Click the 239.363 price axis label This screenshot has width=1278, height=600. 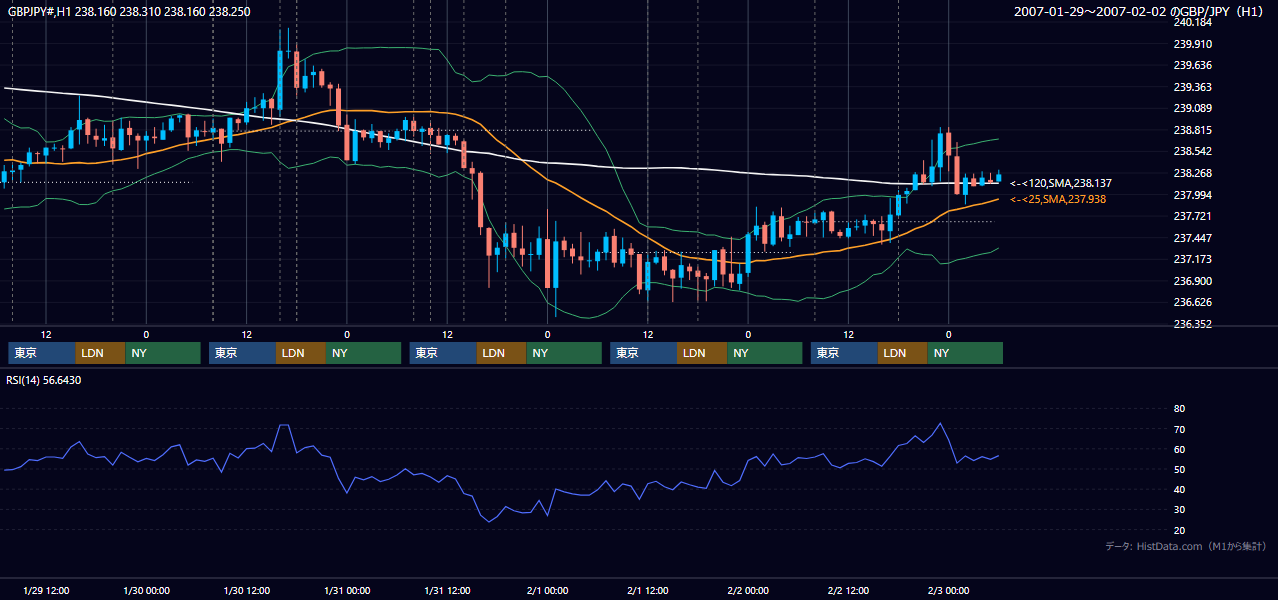pyautogui.click(x=1192, y=87)
